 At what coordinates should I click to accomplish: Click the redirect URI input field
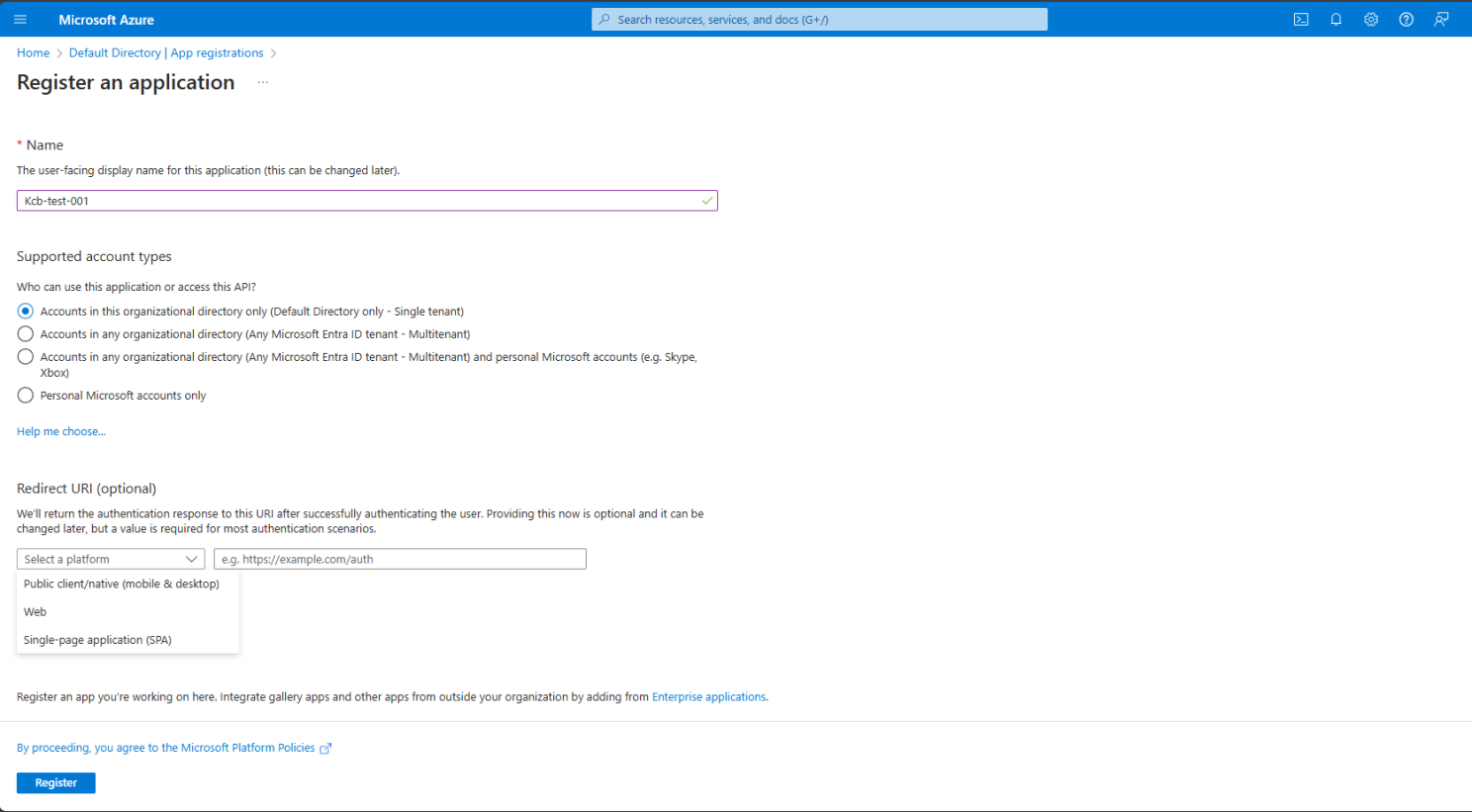[400, 559]
